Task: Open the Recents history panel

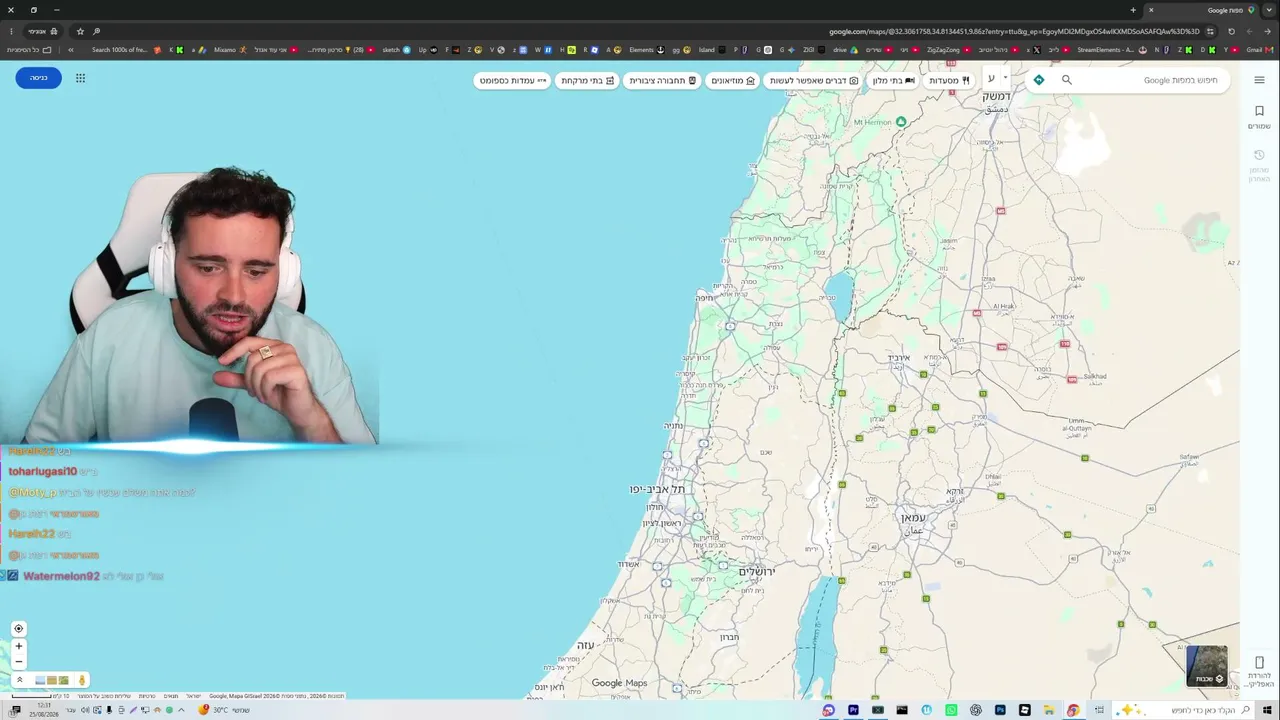Action: (x=1259, y=165)
